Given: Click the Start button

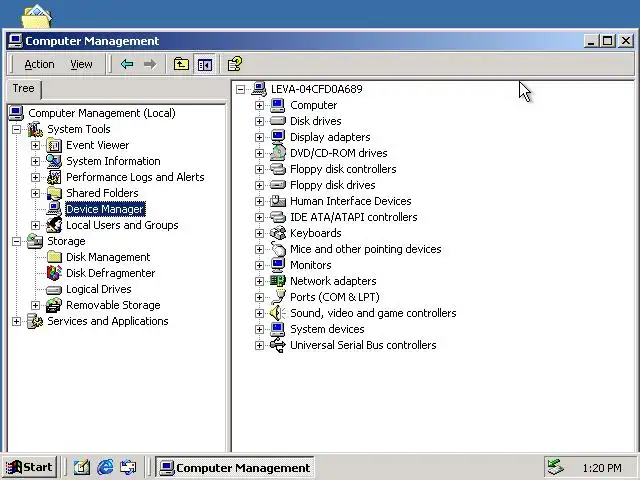Looking at the screenshot, I should (x=29, y=467).
